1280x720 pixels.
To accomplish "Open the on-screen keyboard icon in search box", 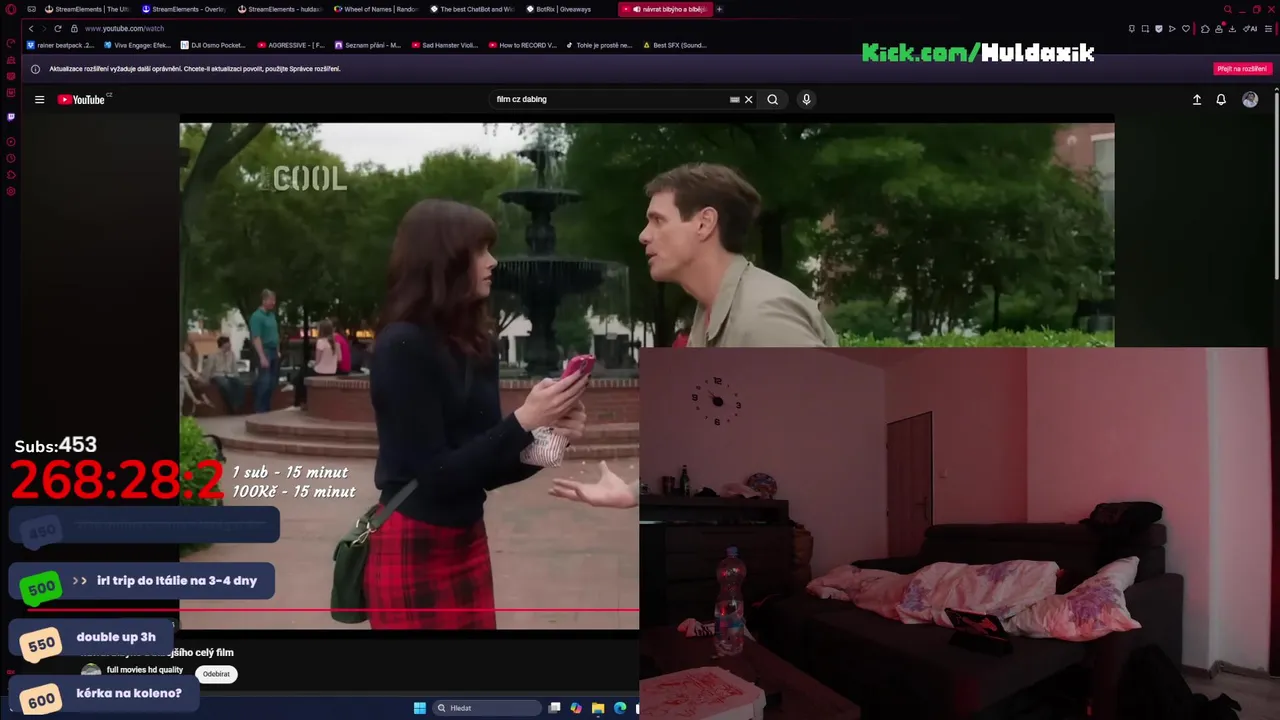I will coord(735,99).
